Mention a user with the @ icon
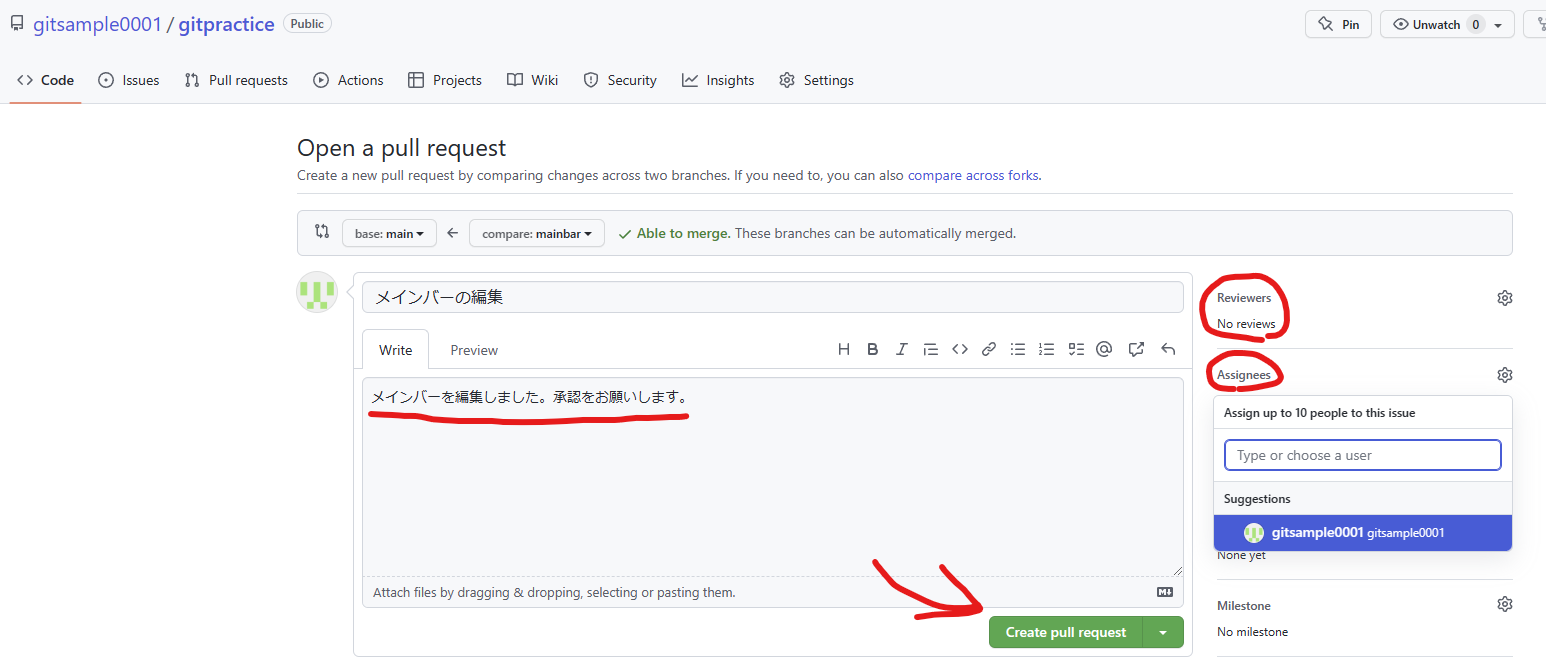Viewport: 1546px width, 661px height. [1104, 348]
